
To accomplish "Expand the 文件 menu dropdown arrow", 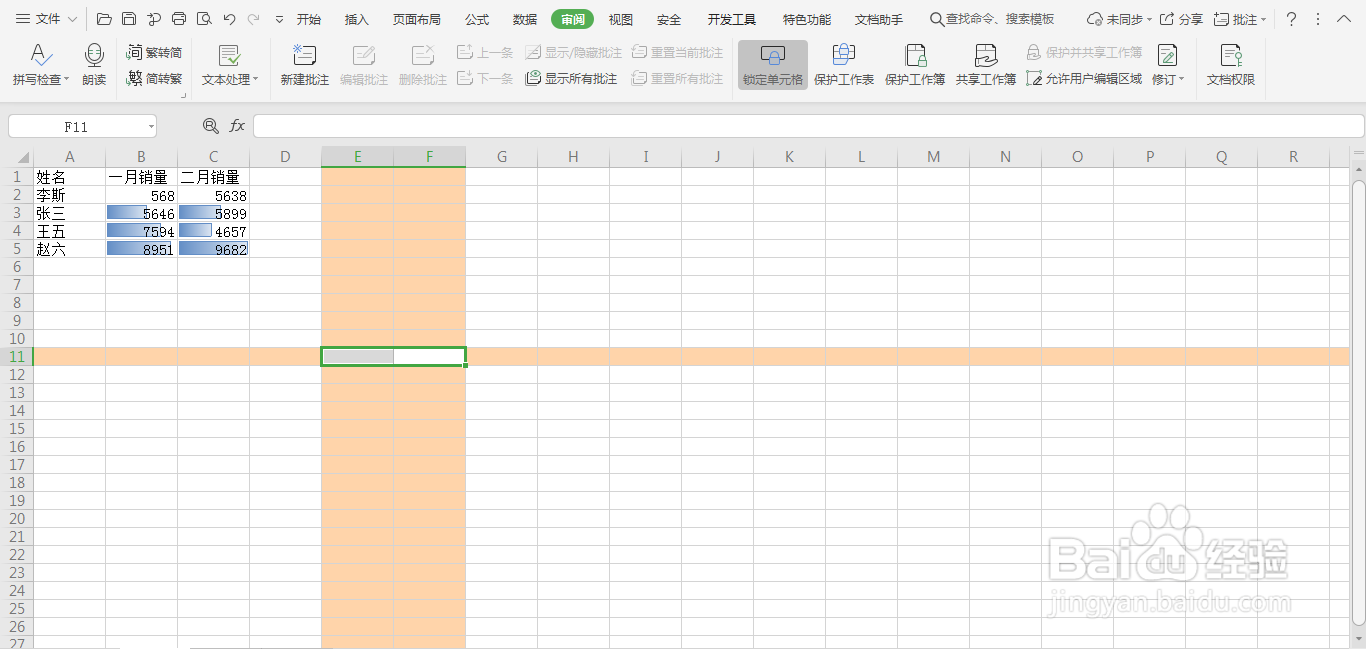I will pos(73,19).
